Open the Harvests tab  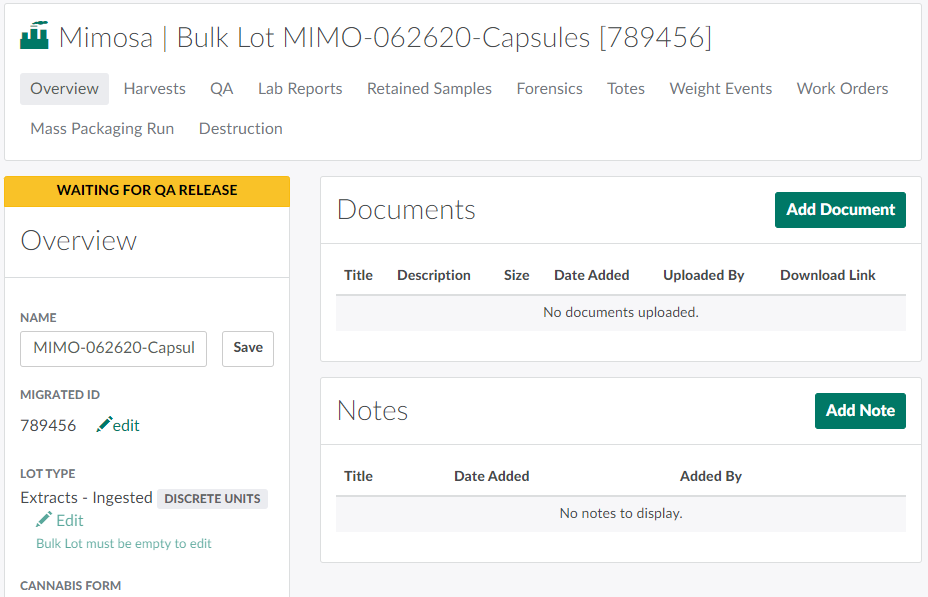[x=154, y=89]
